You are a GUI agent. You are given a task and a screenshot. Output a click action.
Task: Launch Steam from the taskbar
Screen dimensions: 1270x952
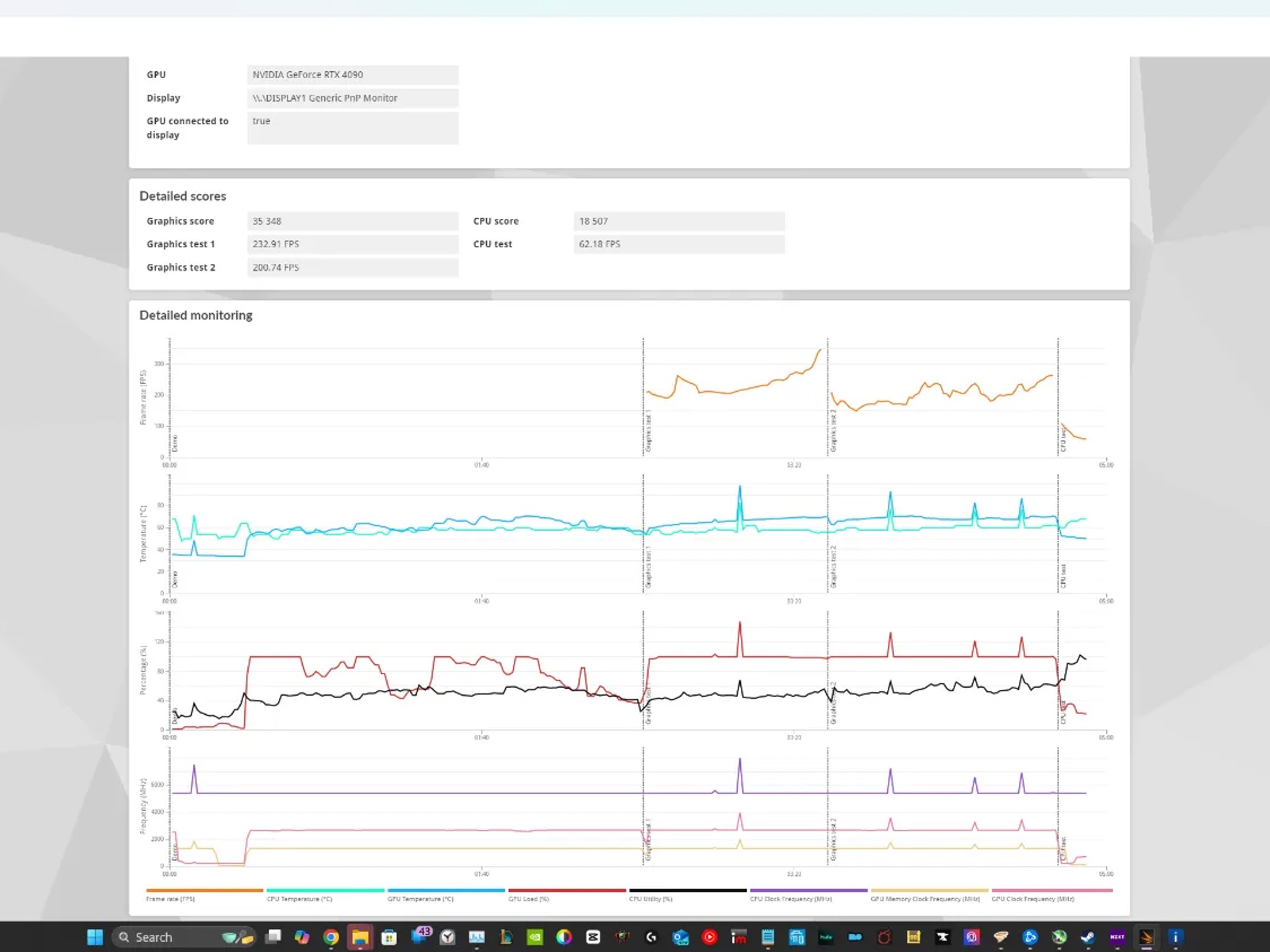coord(1087,937)
